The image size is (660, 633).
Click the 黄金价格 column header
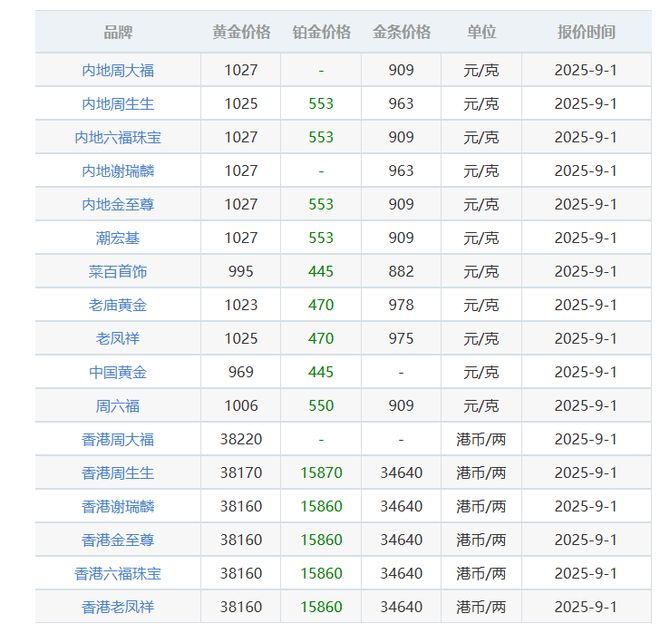pyautogui.click(x=241, y=32)
